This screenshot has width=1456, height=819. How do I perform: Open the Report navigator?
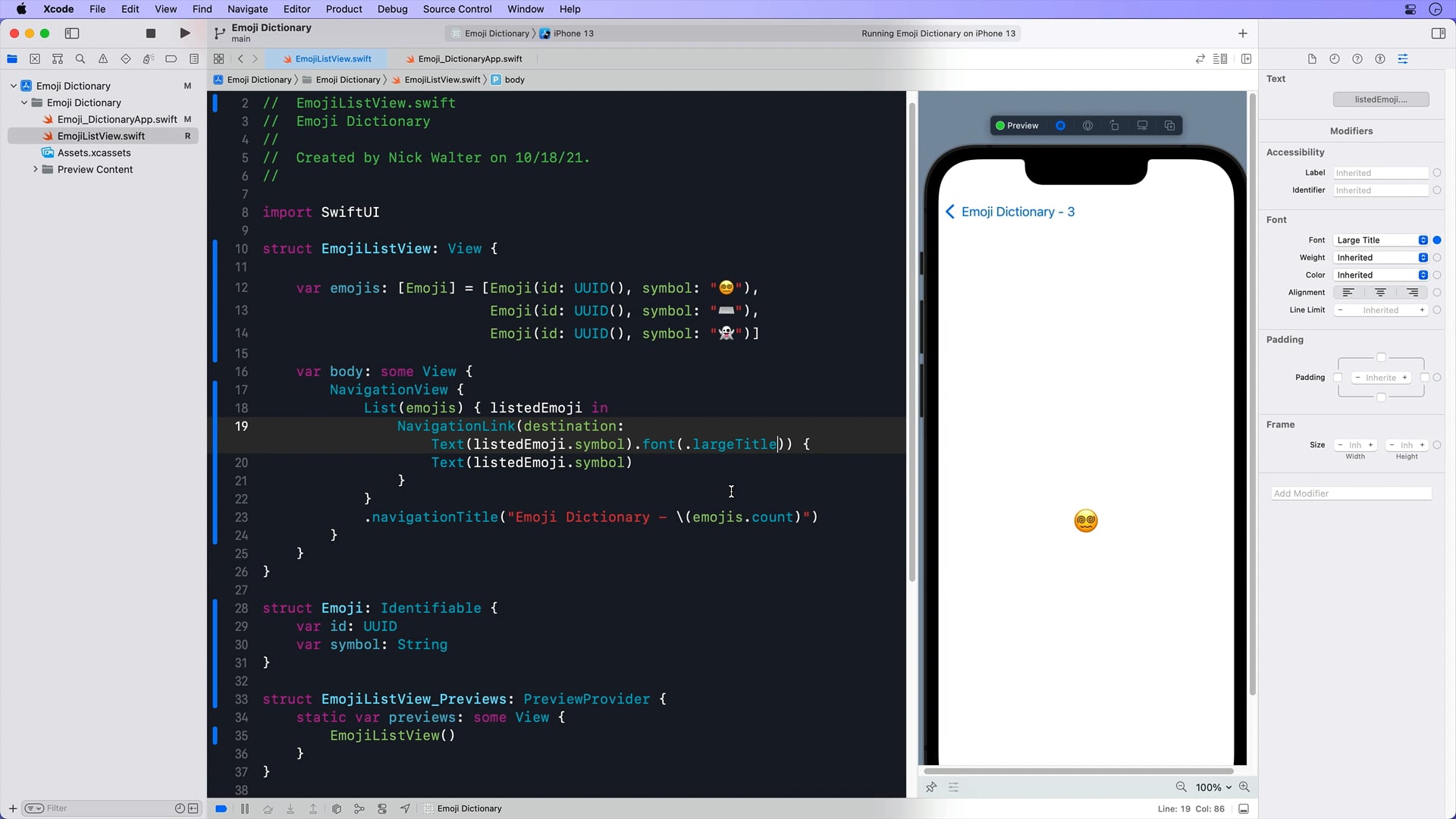point(194,59)
